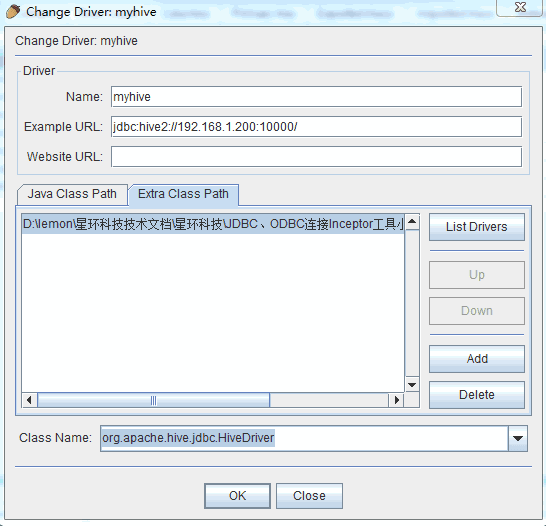Click in the Name field containing myhive
546x526 pixels.
pos(316,97)
